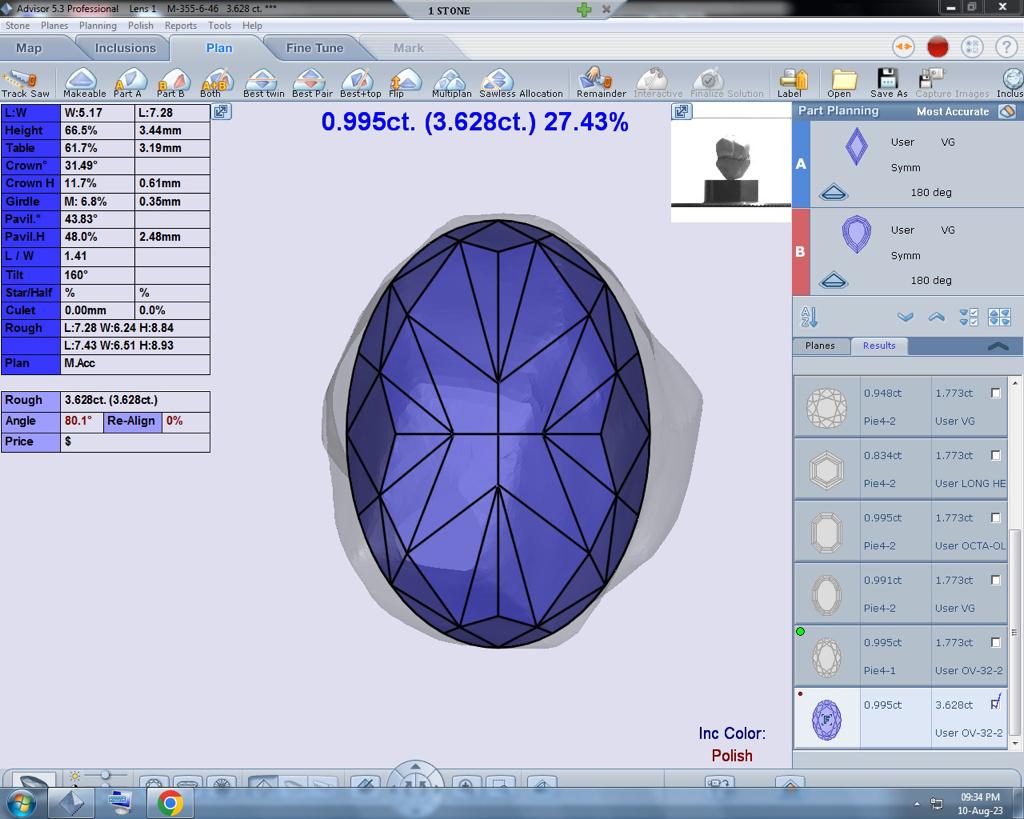Switch to the Inclusions tab
The height and width of the screenshot is (819, 1024).
pyautogui.click(x=125, y=48)
